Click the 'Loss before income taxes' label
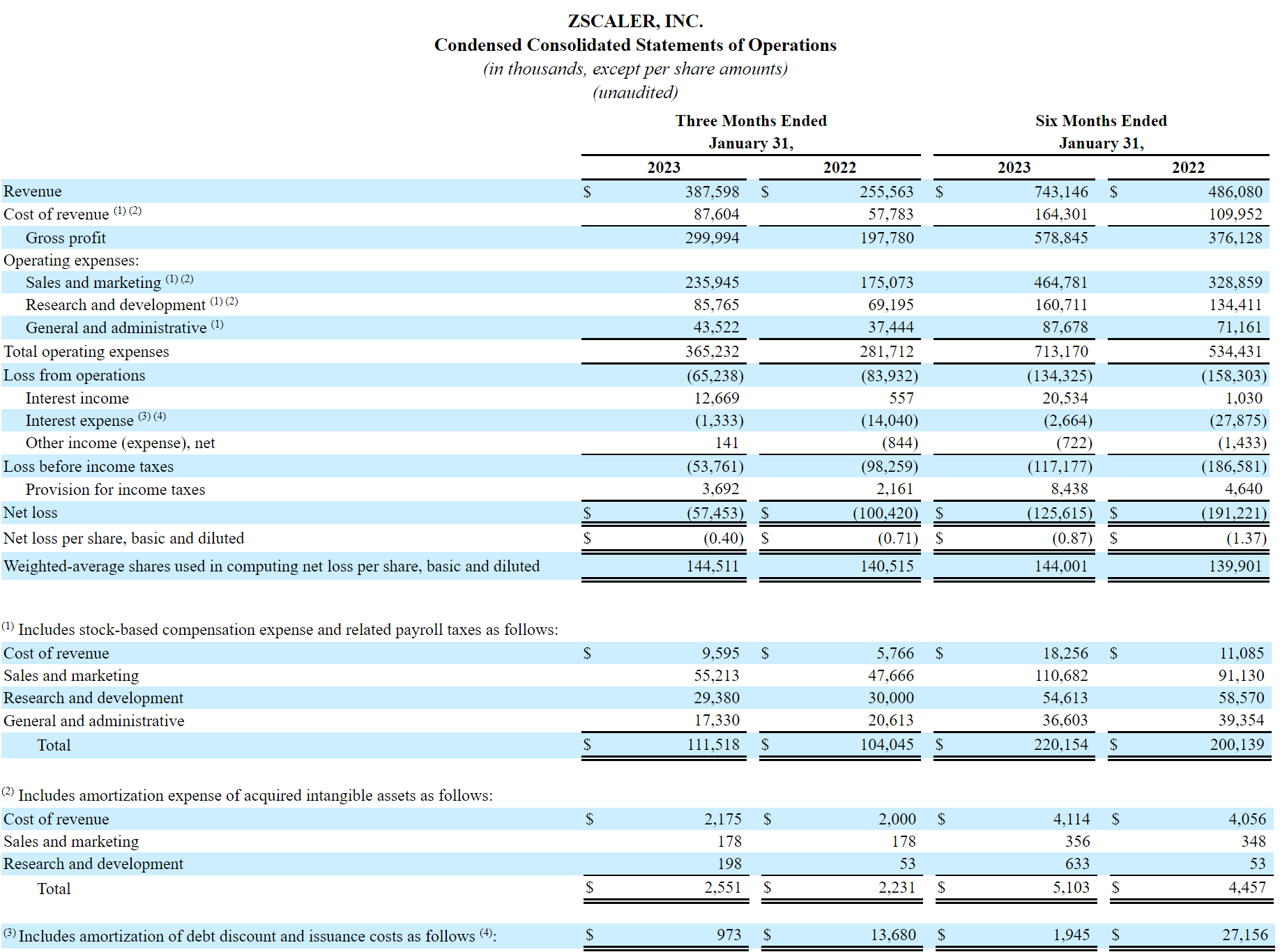 [89, 466]
